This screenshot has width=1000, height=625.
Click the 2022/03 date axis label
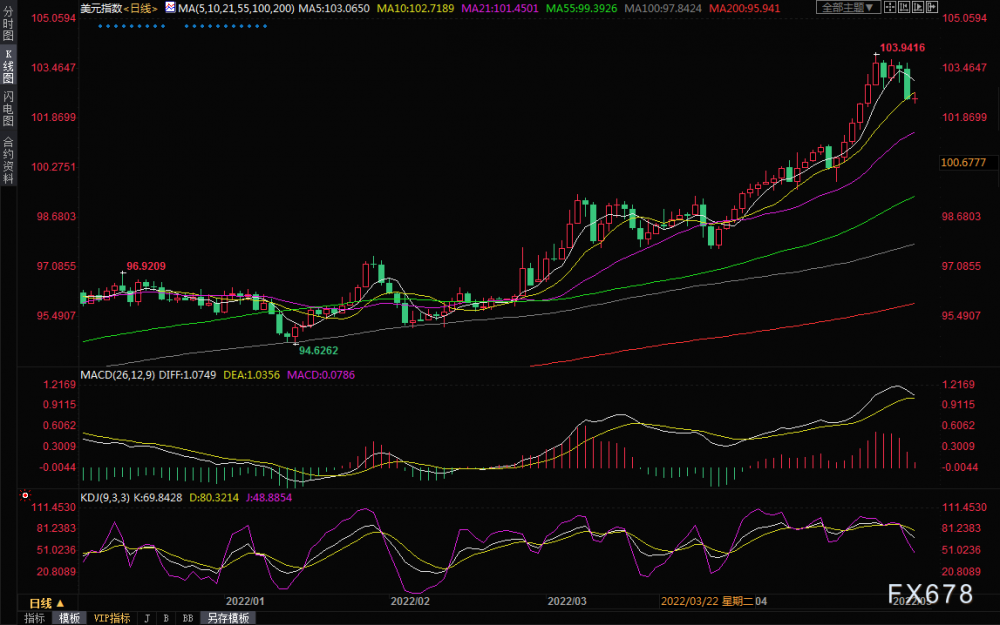(x=567, y=601)
